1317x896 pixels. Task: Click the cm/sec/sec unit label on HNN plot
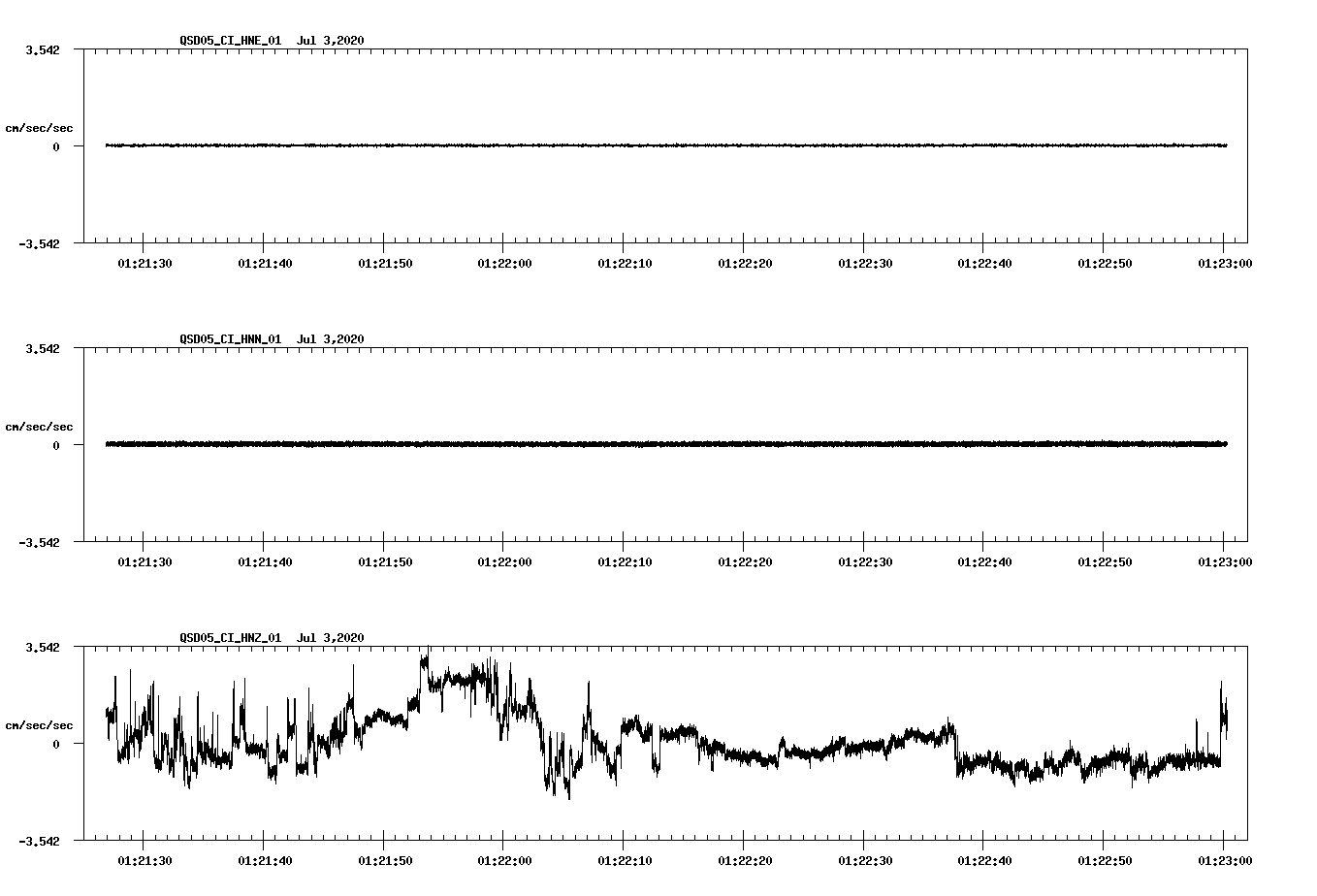(x=39, y=427)
